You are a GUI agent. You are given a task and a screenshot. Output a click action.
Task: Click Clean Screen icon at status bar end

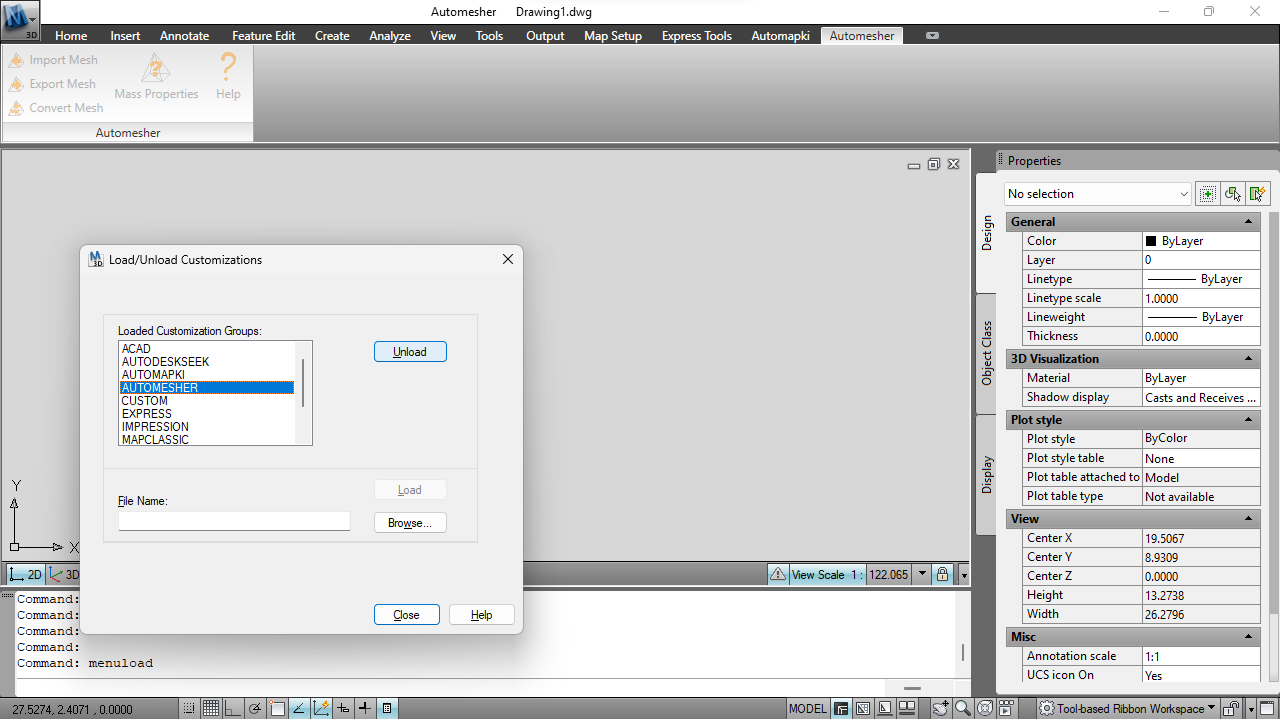click(x=1268, y=709)
